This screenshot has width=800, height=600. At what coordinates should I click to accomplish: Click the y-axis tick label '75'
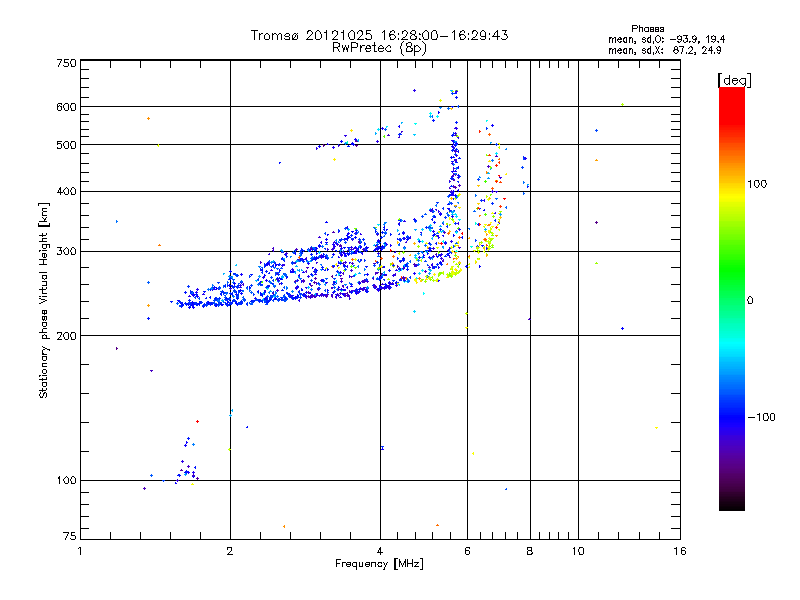(70, 536)
